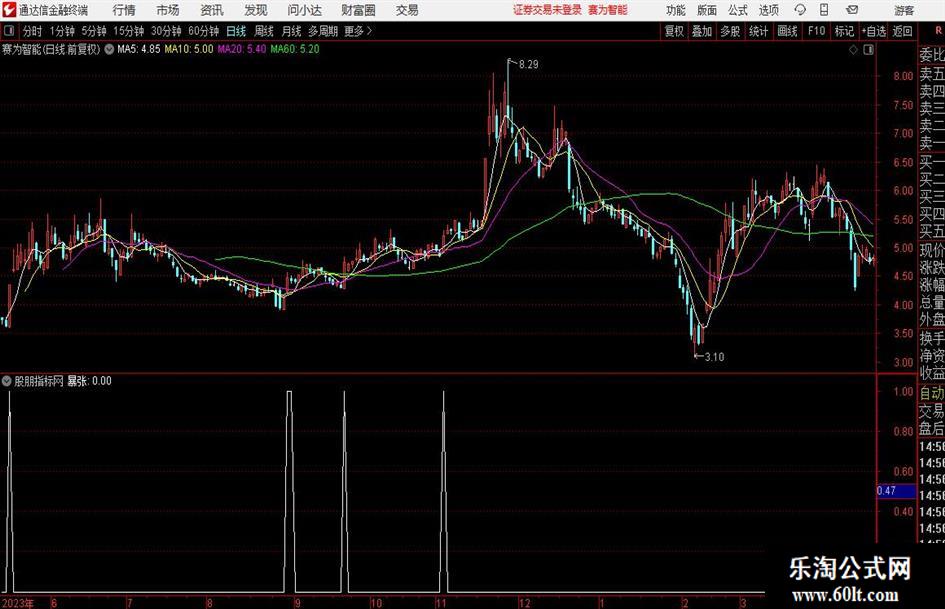Image resolution: width=945 pixels, height=609 pixels.
Task: Switch to the 1分钟 period
Action: point(62,31)
